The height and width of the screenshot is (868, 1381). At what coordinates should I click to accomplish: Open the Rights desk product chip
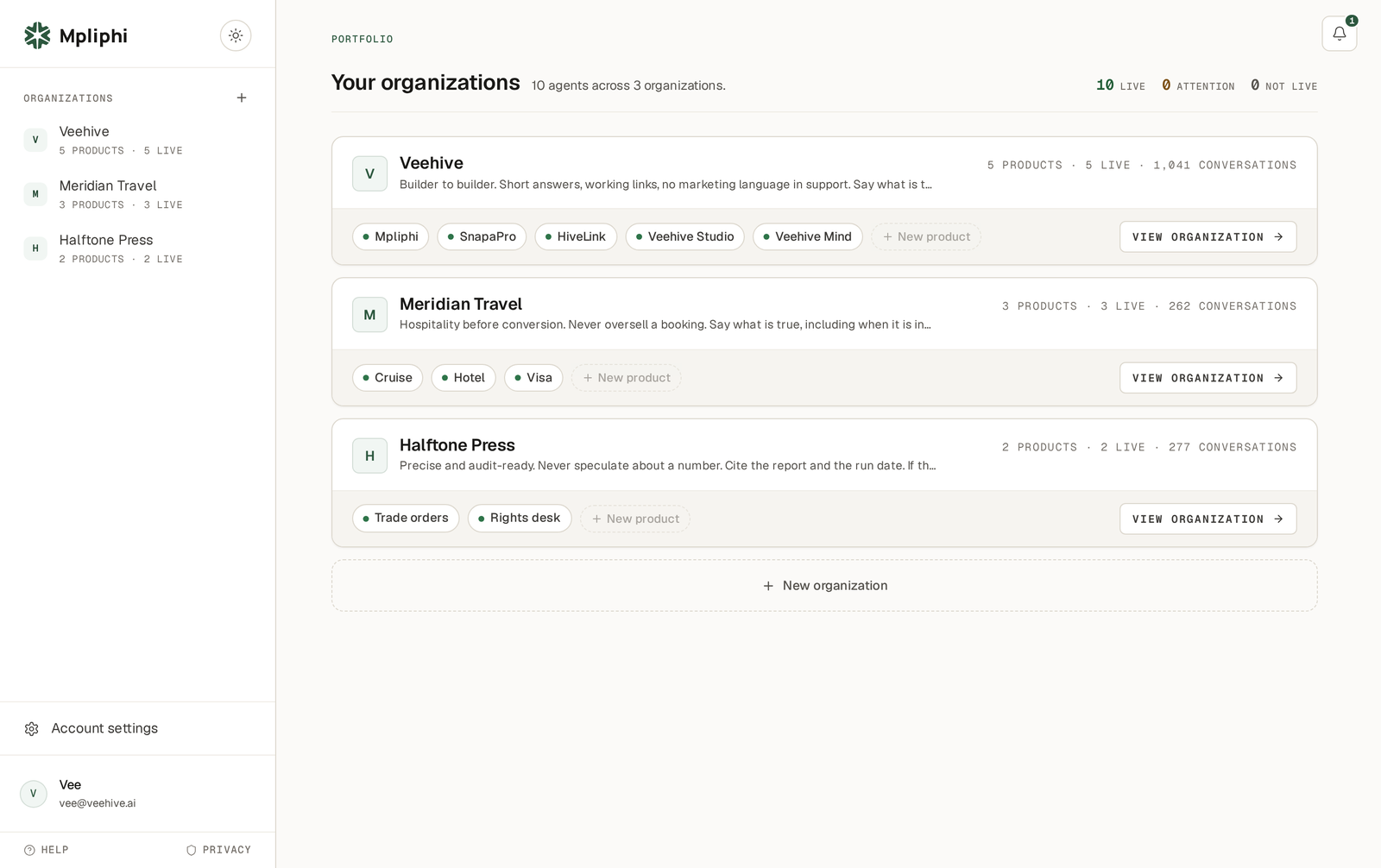[520, 519]
